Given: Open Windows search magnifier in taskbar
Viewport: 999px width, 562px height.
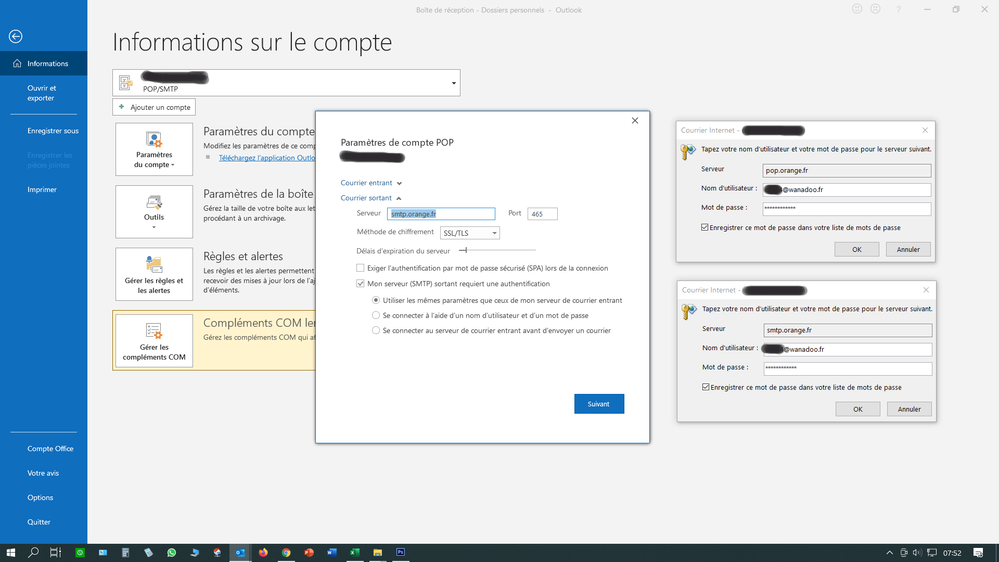Looking at the screenshot, I should pos(33,552).
